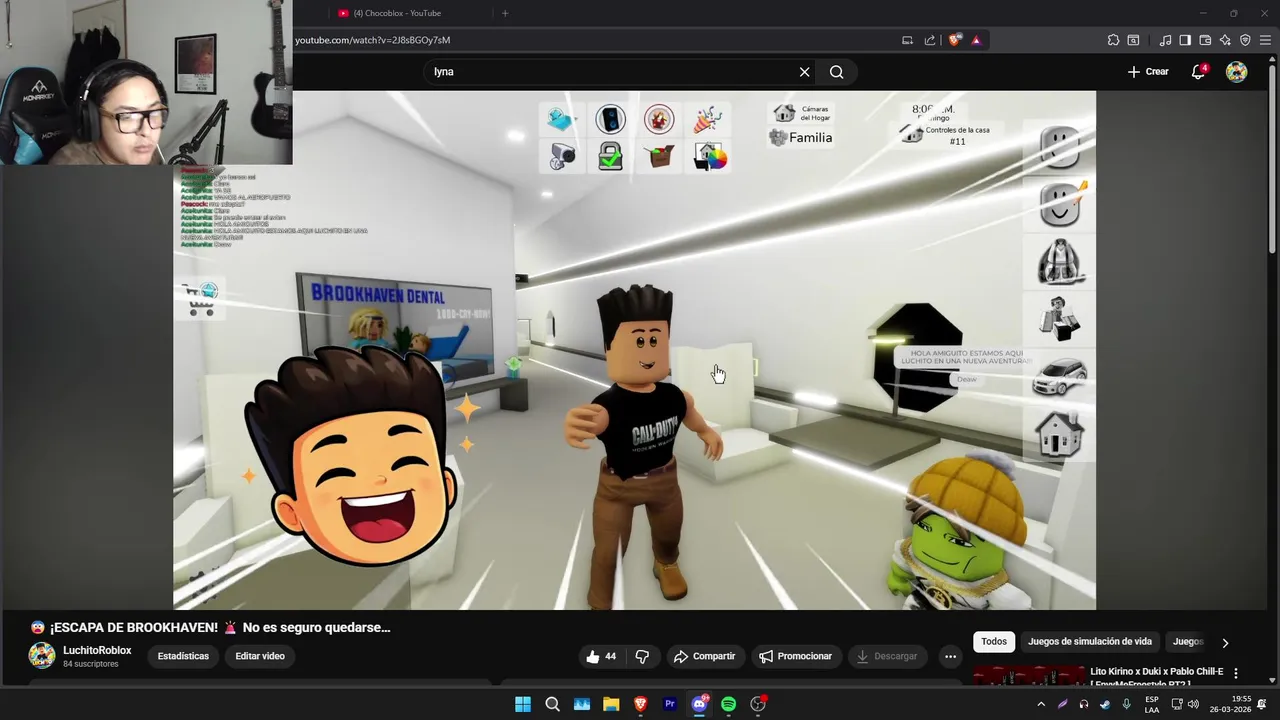
Task: Open Brave Leo AI sparkle icon
Action: pos(1225,40)
